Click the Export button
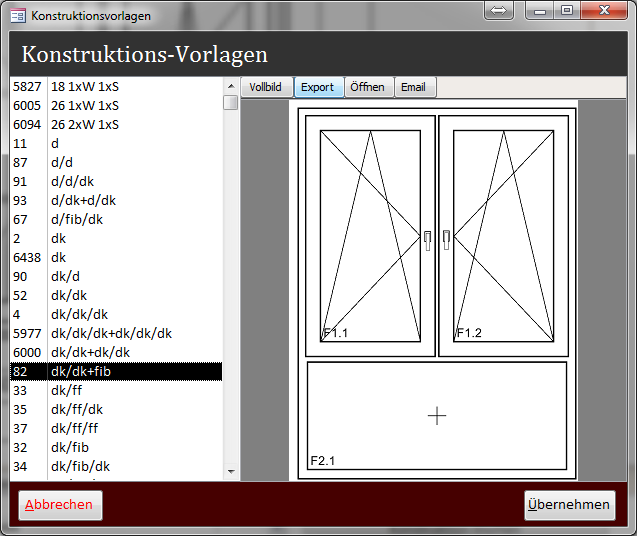 tap(318, 87)
